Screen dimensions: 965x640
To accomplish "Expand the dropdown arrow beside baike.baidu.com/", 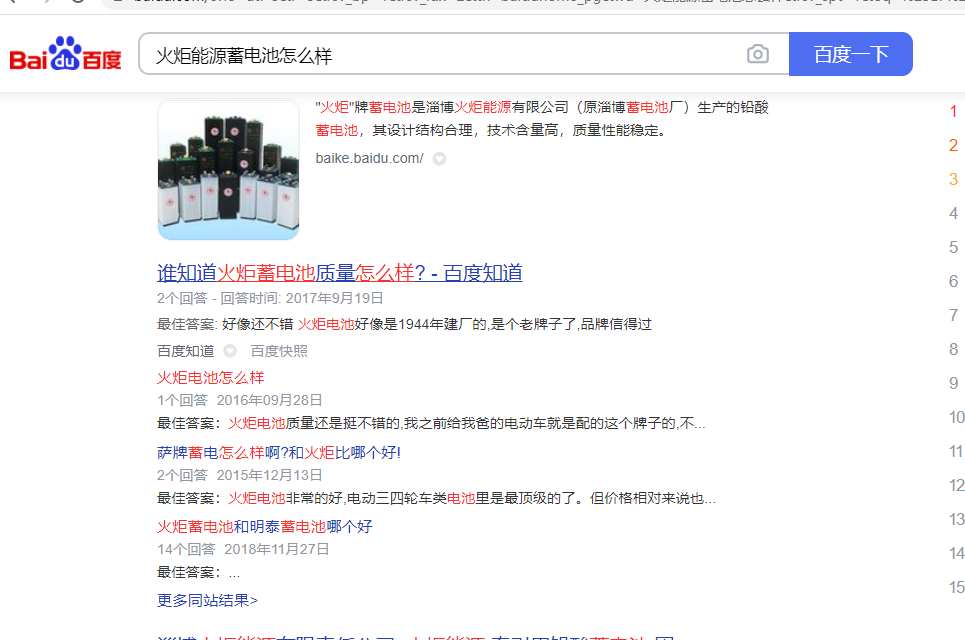I will (x=439, y=159).
